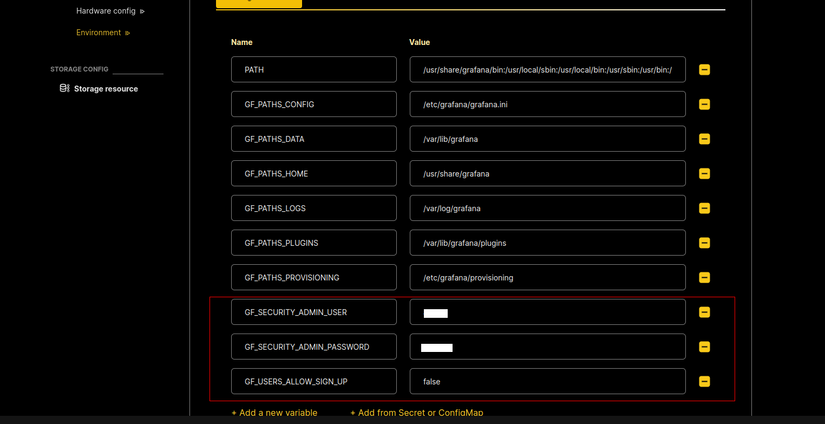Viewport: 825px width, 424px height.
Task: Add a new variable
Action: coord(274,413)
